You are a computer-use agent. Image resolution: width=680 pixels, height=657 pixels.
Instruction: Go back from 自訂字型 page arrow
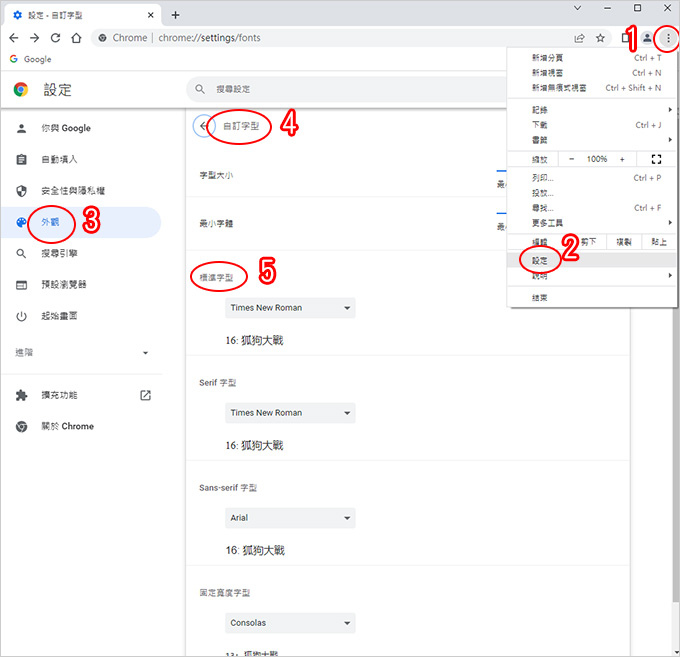click(203, 126)
